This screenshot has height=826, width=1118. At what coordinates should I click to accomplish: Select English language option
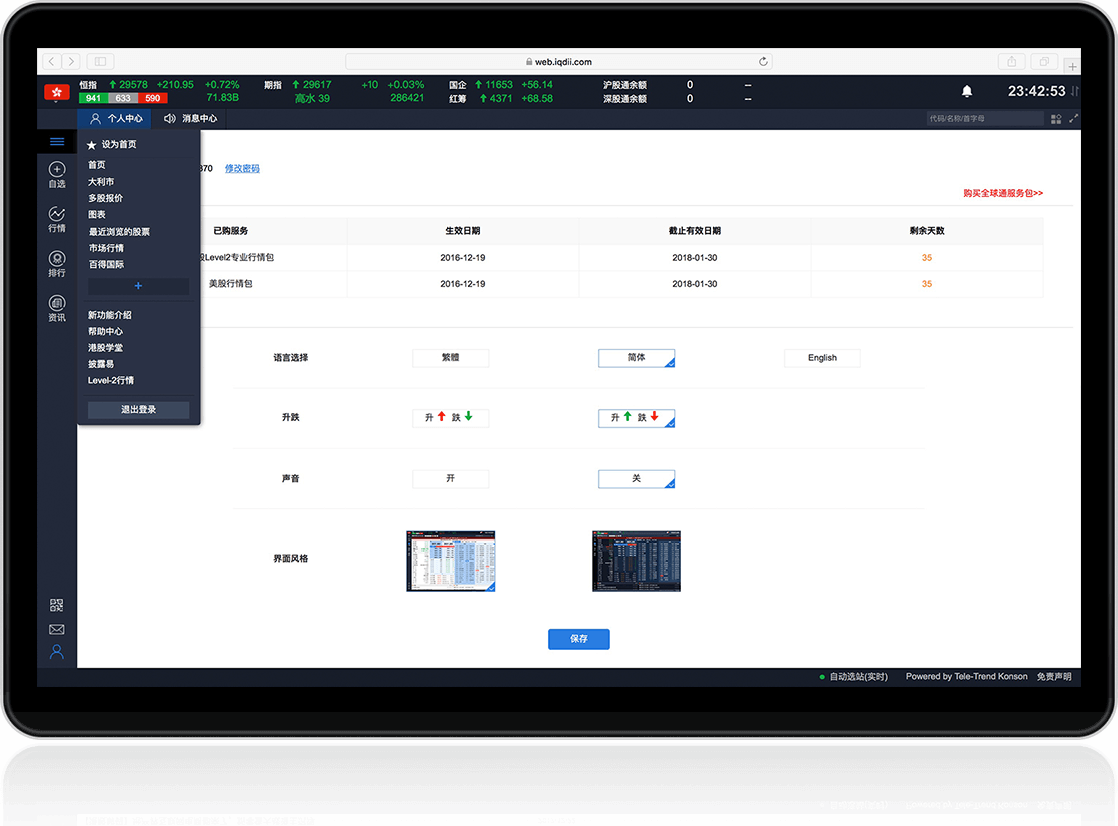822,358
